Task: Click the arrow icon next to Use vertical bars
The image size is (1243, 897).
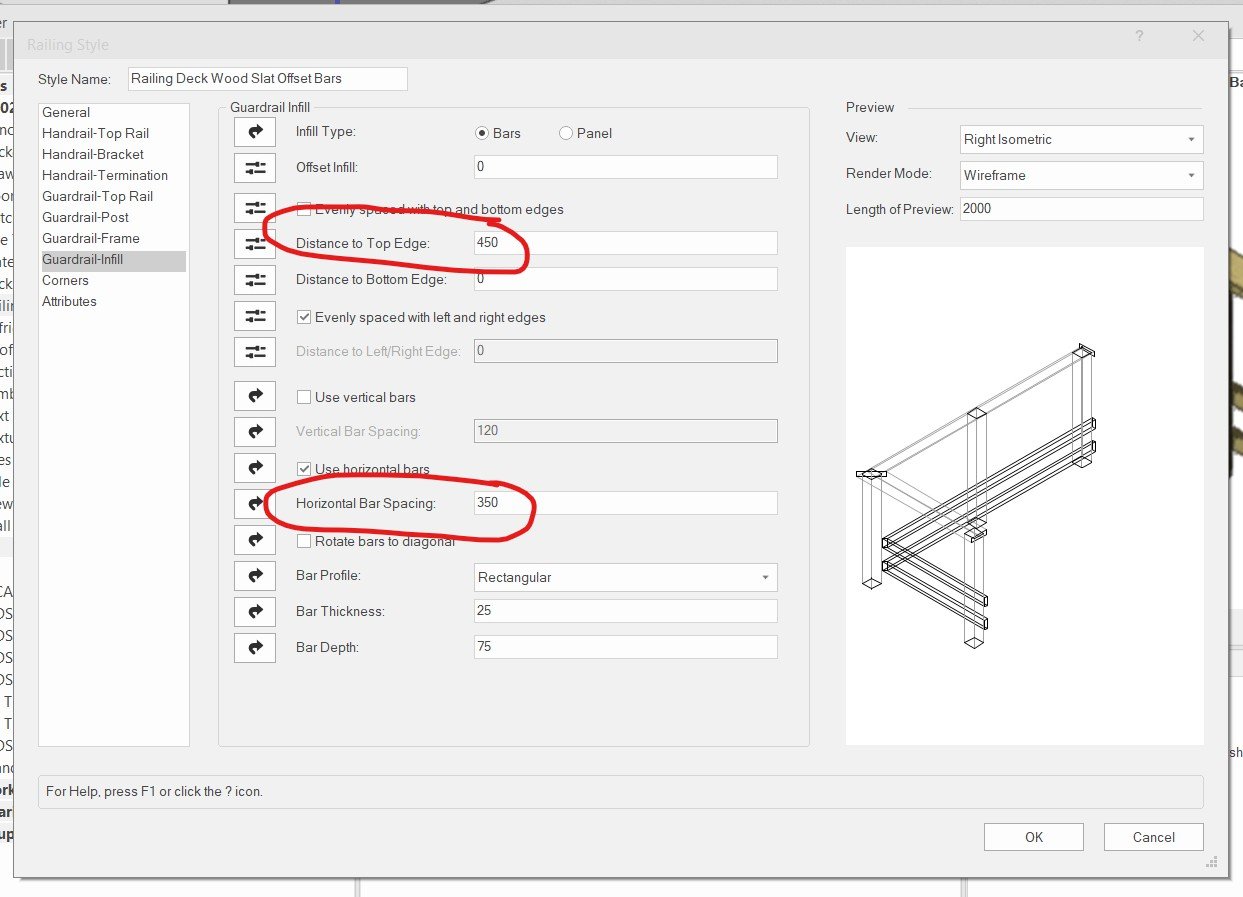Action: [x=255, y=395]
